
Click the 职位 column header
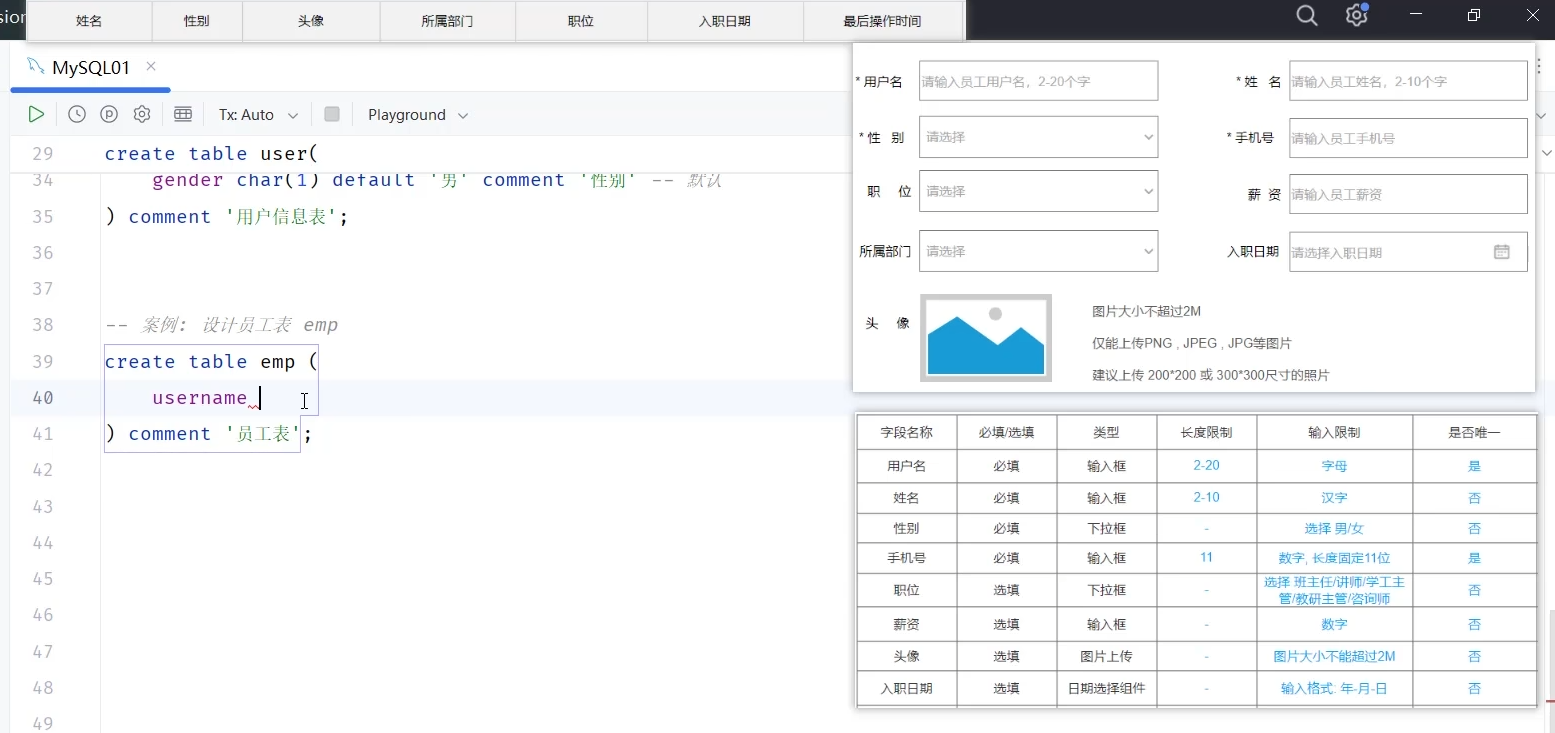581,21
